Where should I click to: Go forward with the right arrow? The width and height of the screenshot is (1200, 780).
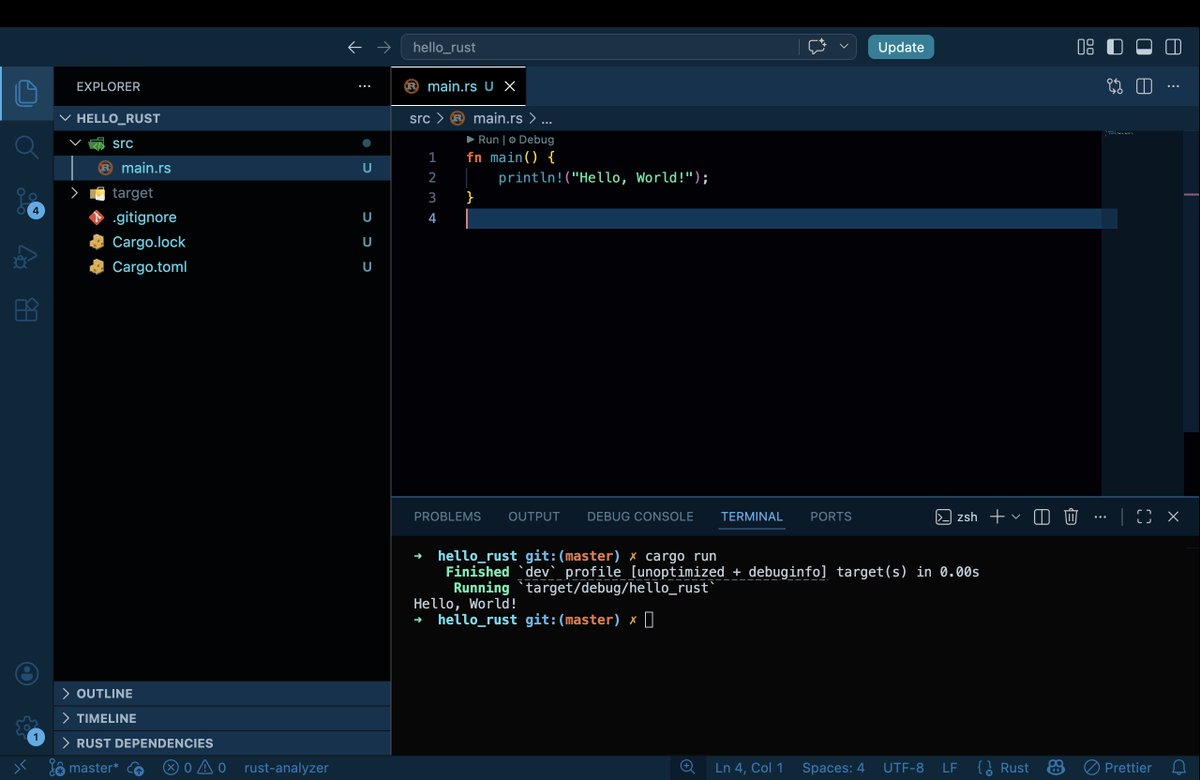coord(384,47)
